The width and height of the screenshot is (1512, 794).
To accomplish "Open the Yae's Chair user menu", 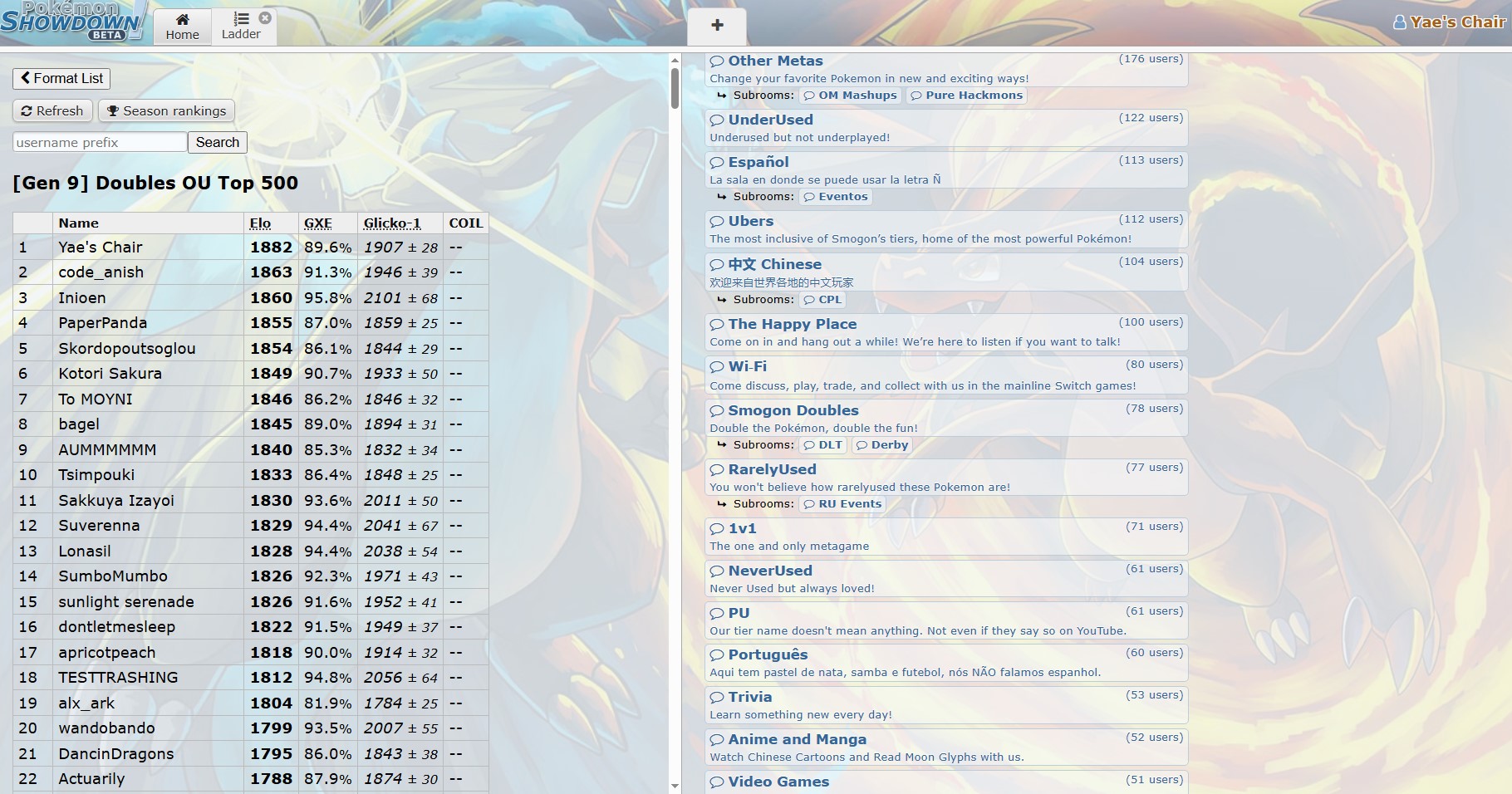I will coord(1449,22).
